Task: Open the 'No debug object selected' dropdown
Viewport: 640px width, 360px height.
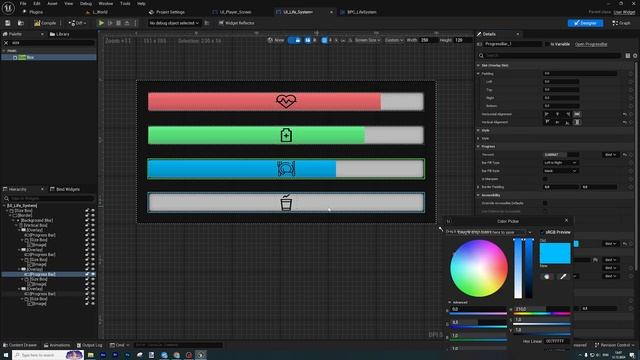Action: 174,23
